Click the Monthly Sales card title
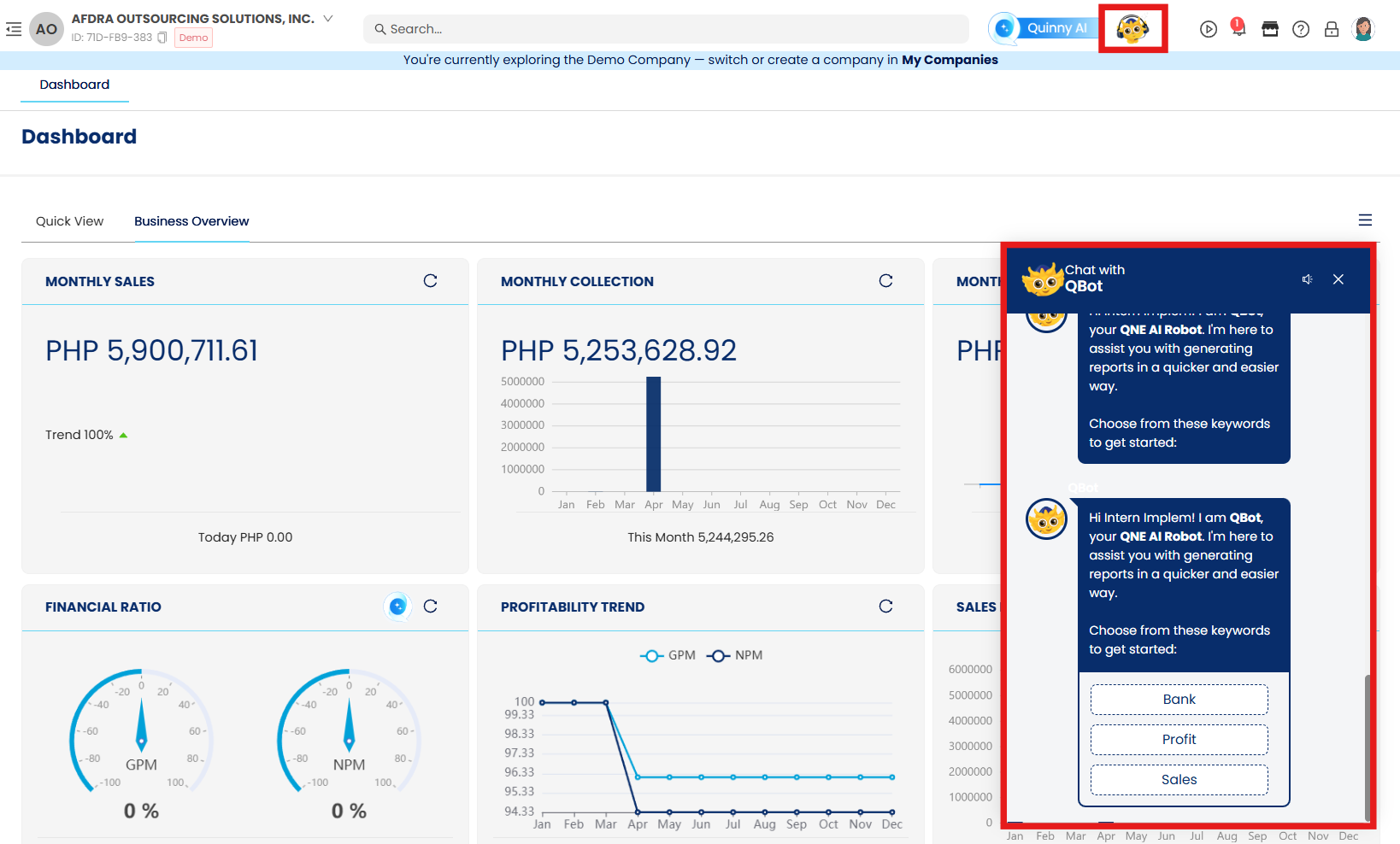1400x844 pixels. pyautogui.click(x=100, y=282)
